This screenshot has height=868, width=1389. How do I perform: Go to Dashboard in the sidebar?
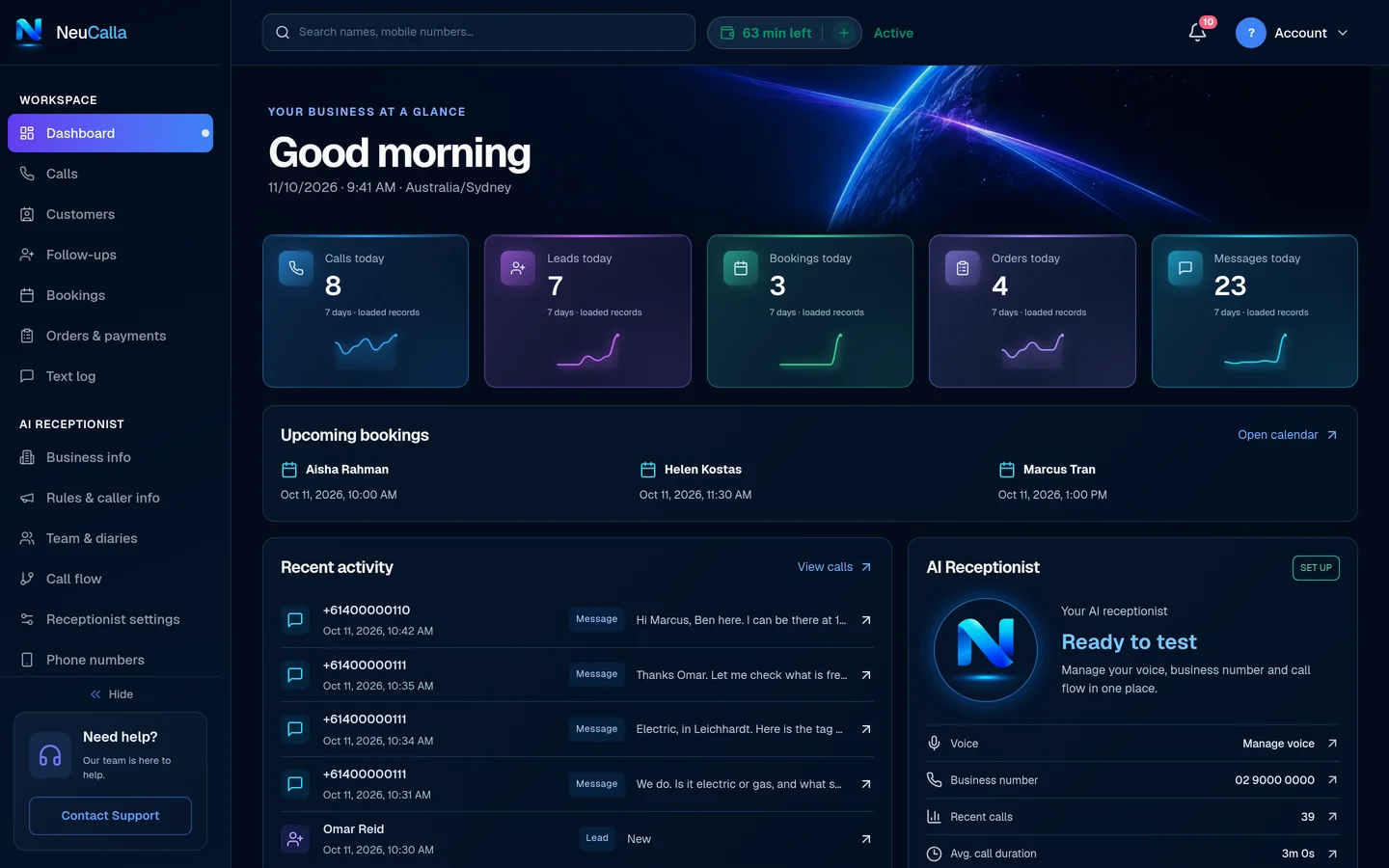[x=110, y=133]
